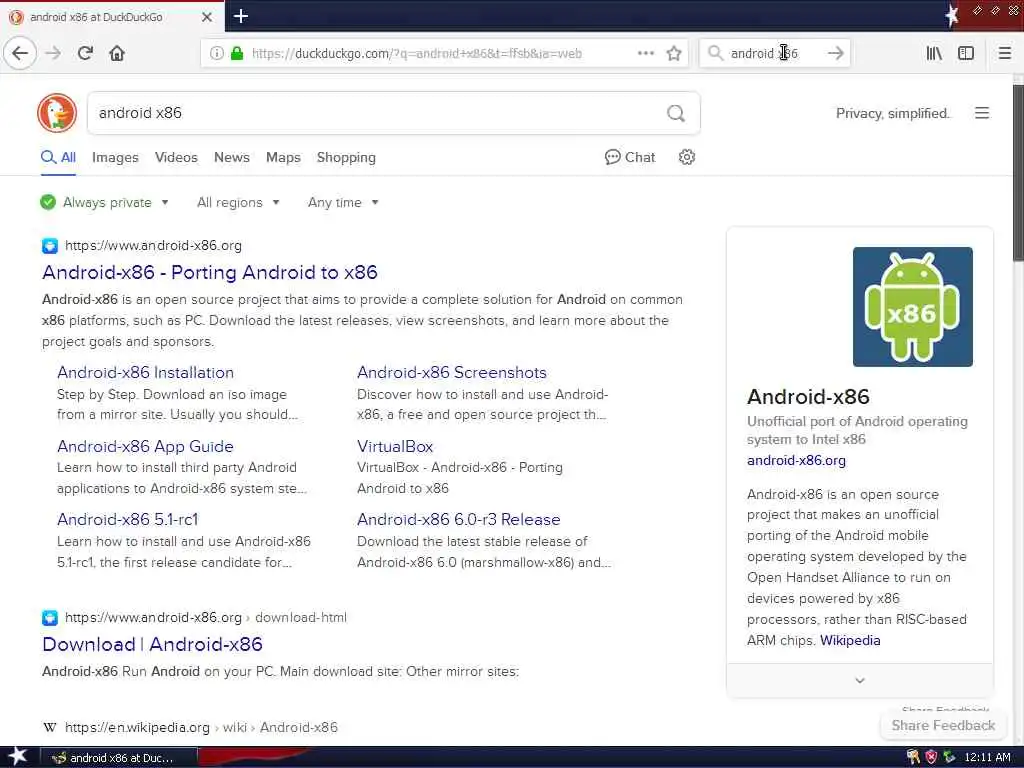
Task: Go back with the browser back arrow
Action: 20,53
